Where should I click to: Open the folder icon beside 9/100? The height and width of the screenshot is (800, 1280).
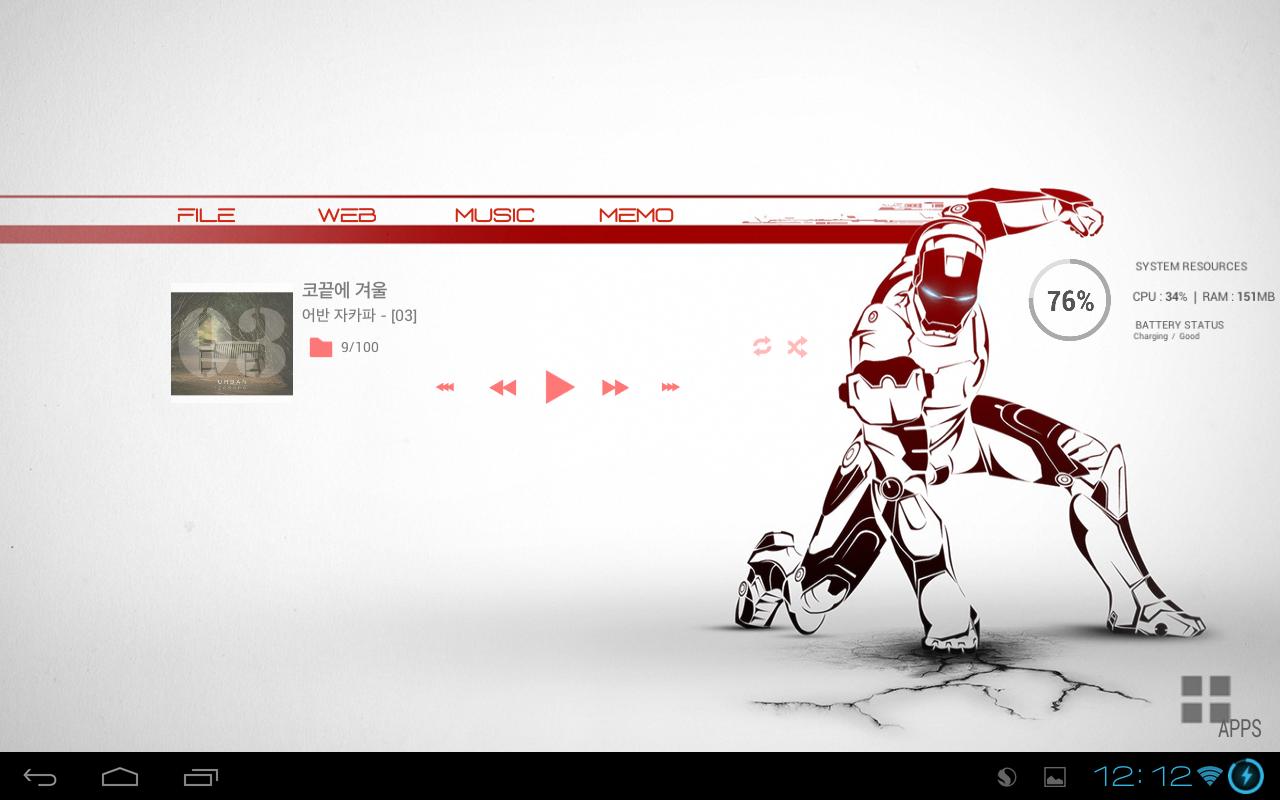coord(321,347)
